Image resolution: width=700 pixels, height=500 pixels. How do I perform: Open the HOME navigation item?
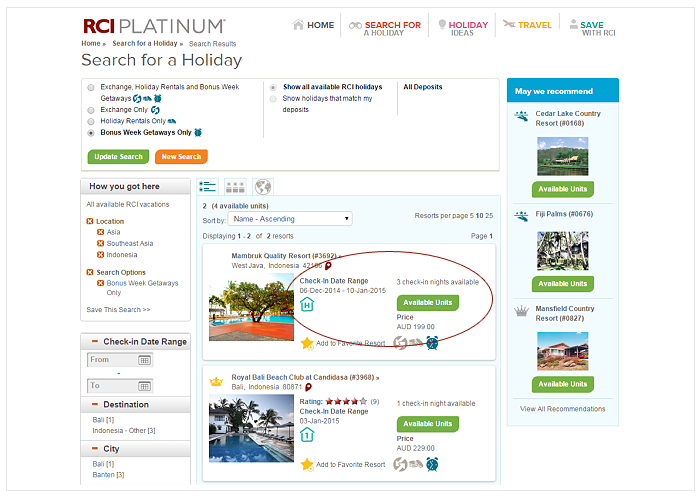(313, 25)
